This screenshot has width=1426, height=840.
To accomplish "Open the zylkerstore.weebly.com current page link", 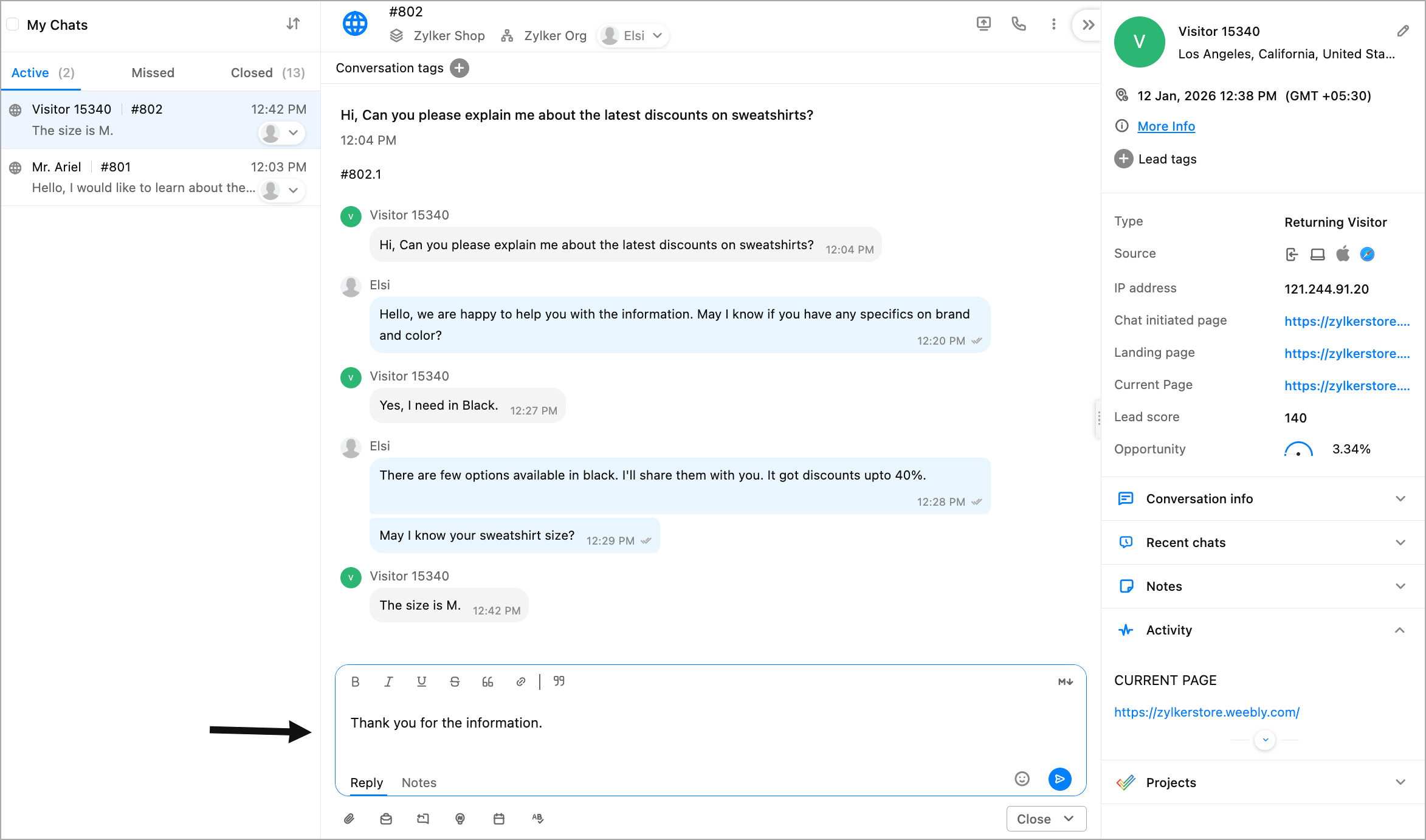I will coord(1207,712).
